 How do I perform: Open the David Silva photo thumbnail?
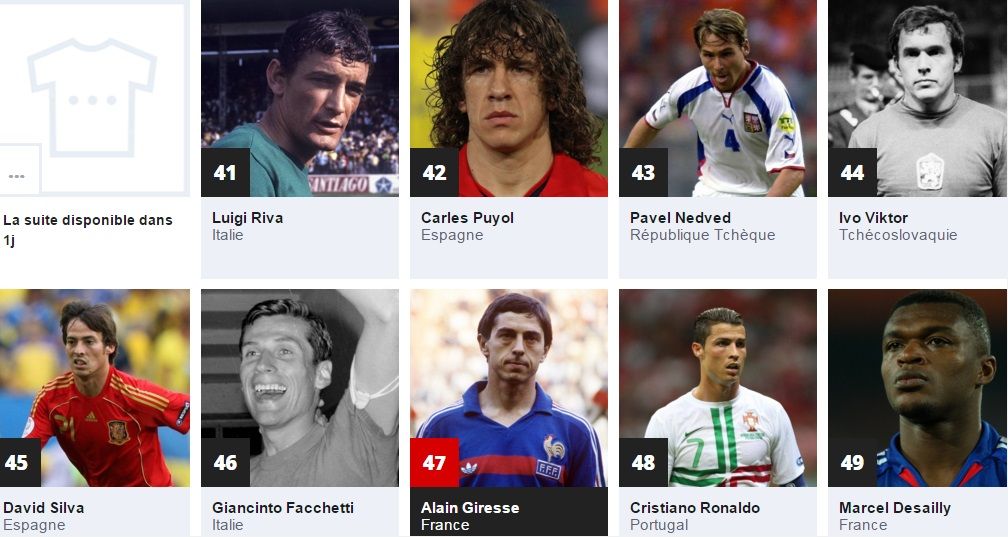(94, 388)
